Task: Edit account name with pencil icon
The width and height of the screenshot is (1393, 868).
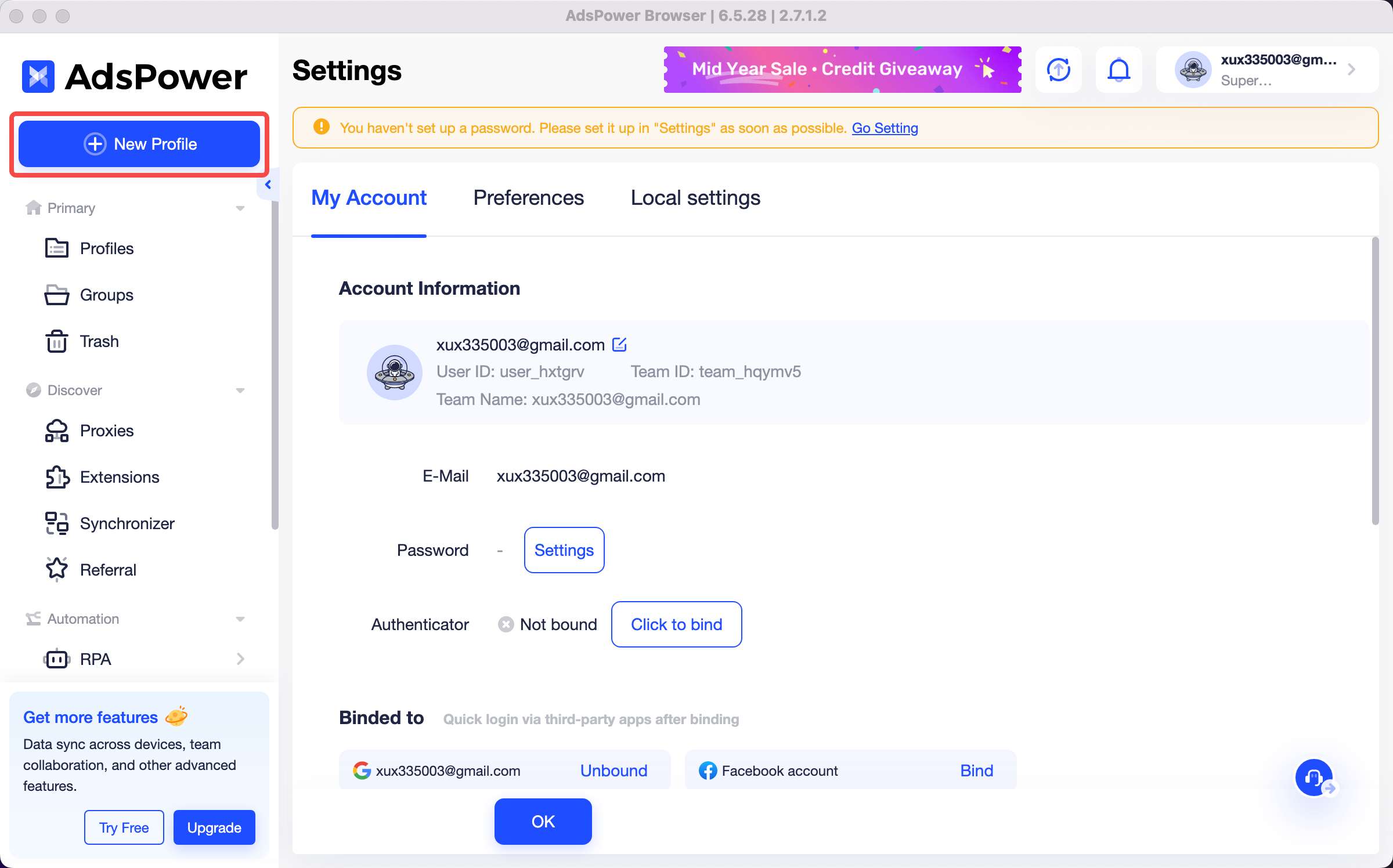Action: (x=619, y=345)
